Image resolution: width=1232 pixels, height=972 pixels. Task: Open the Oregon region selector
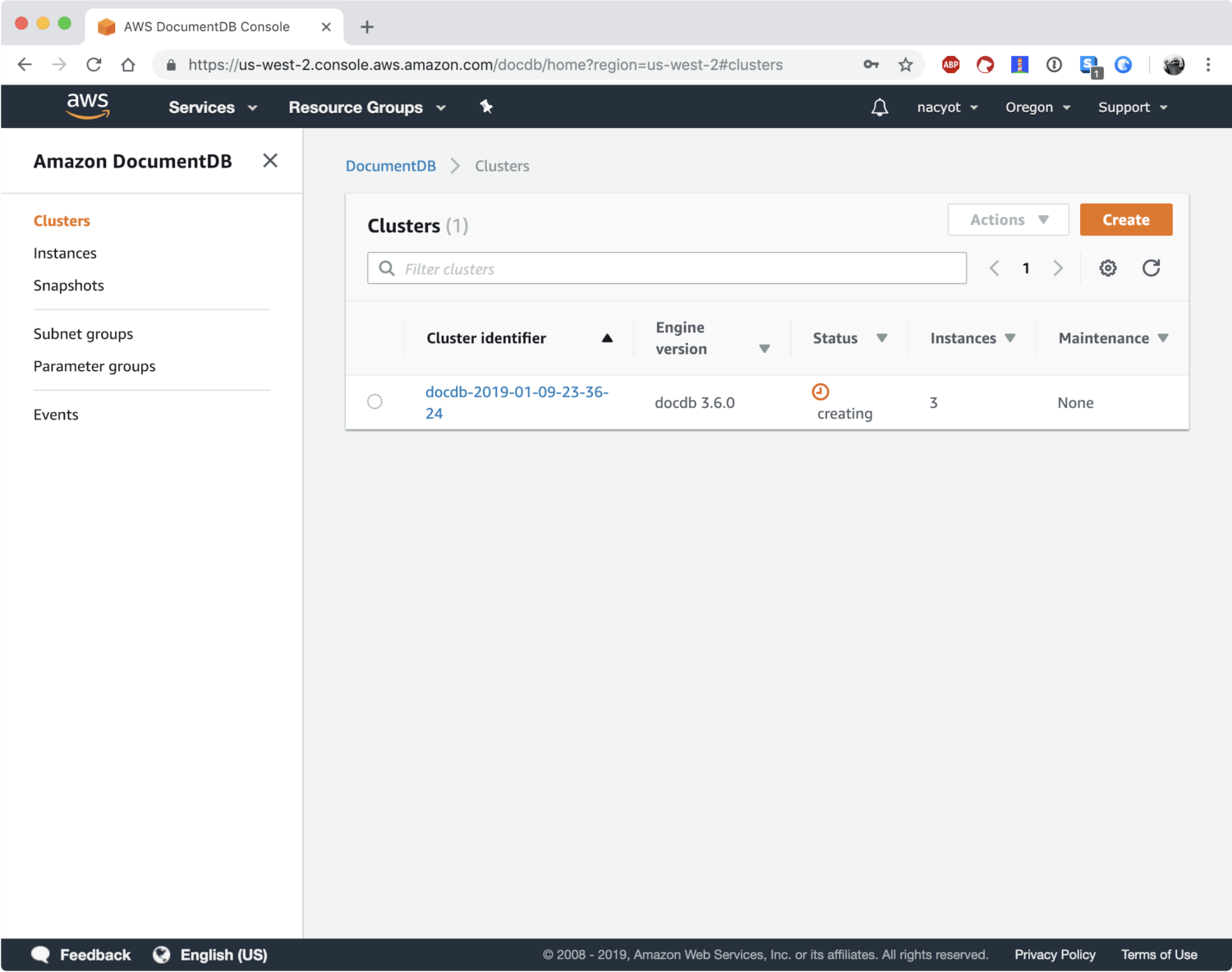pos(1038,108)
